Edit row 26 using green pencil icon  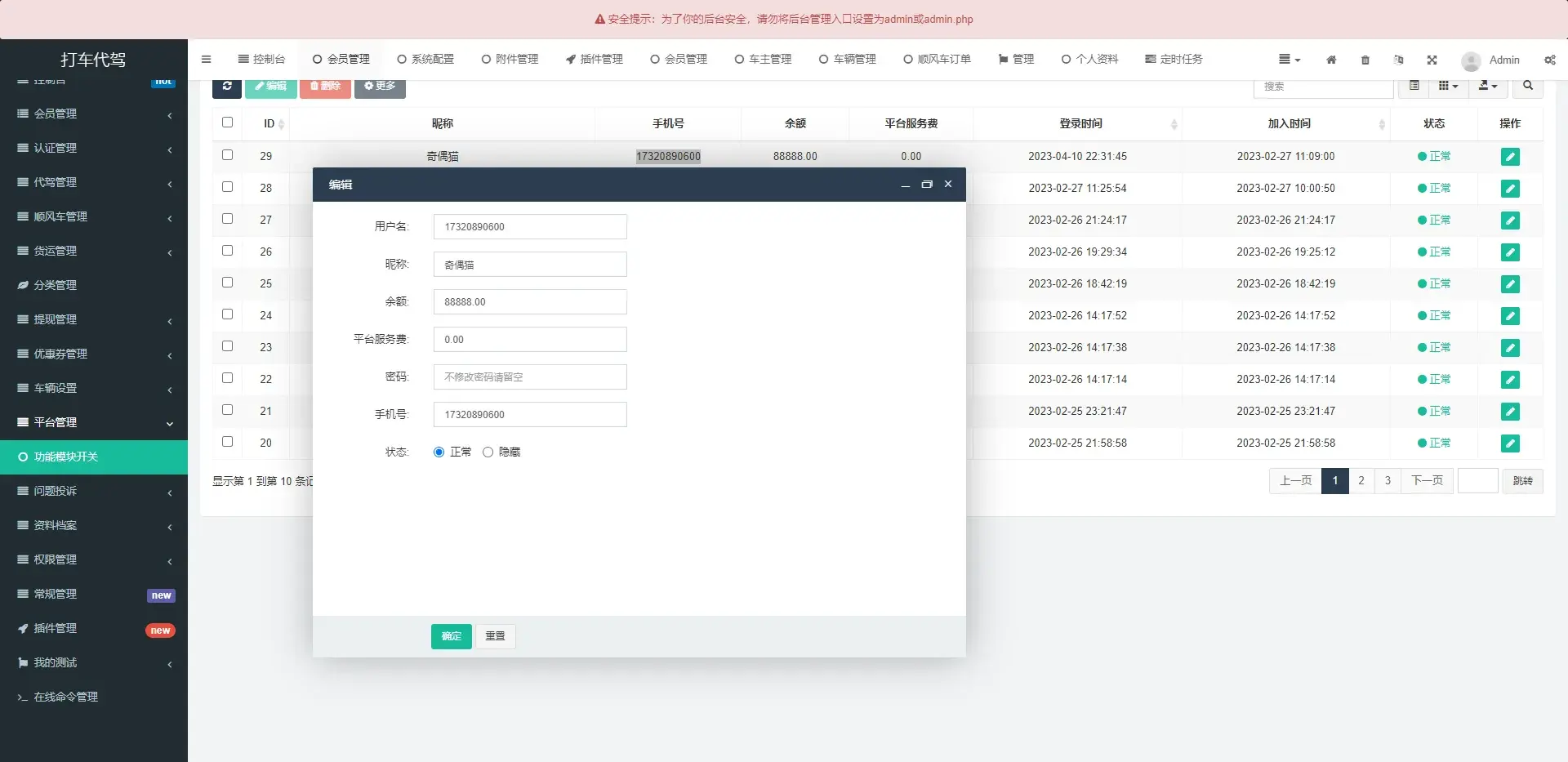click(x=1510, y=252)
